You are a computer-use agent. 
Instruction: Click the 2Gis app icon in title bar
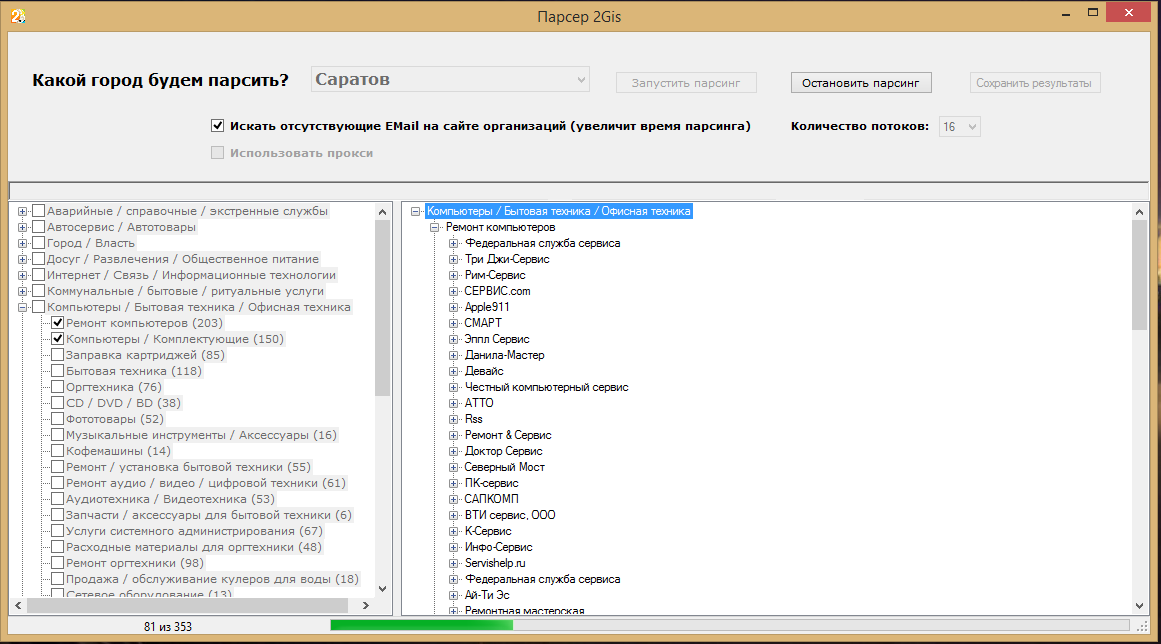click(x=18, y=16)
